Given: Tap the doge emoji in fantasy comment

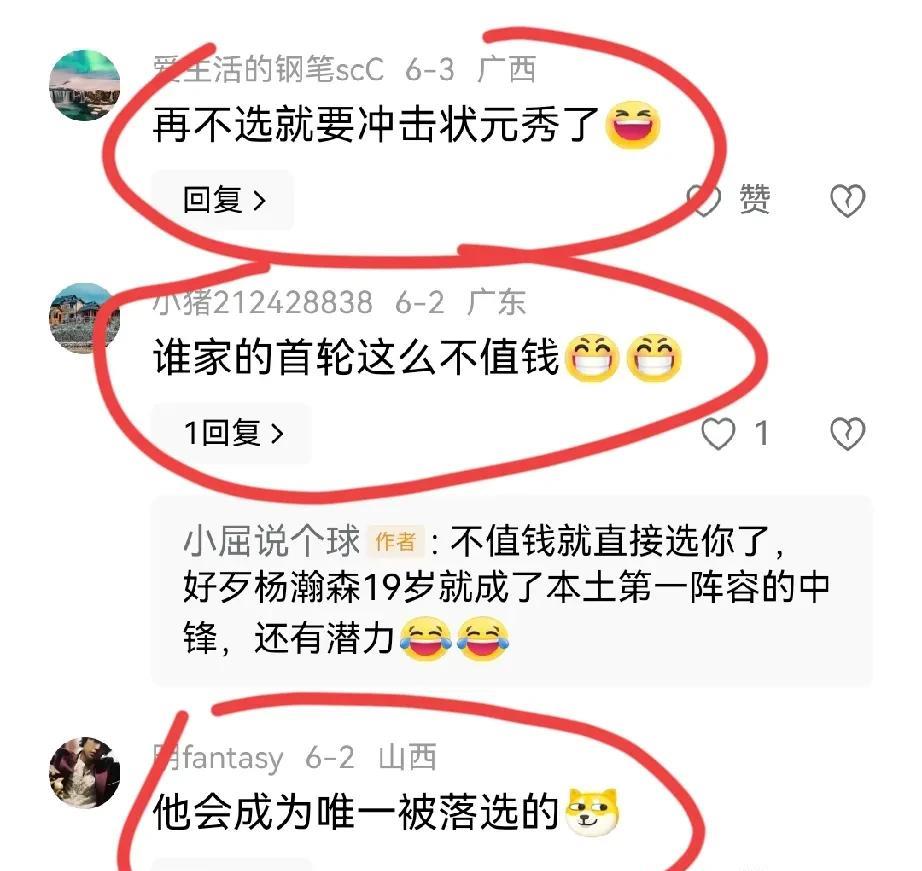Looking at the screenshot, I should [592, 813].
